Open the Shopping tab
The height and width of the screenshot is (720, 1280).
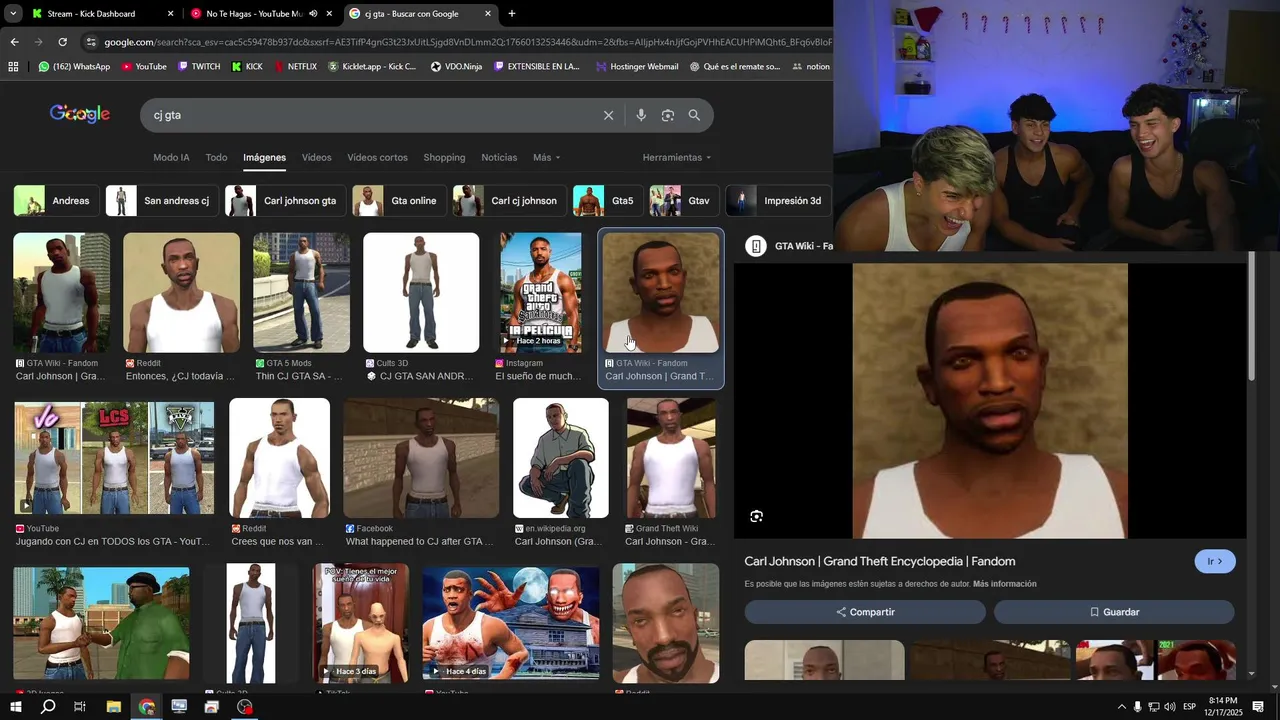tap(444, 157)
